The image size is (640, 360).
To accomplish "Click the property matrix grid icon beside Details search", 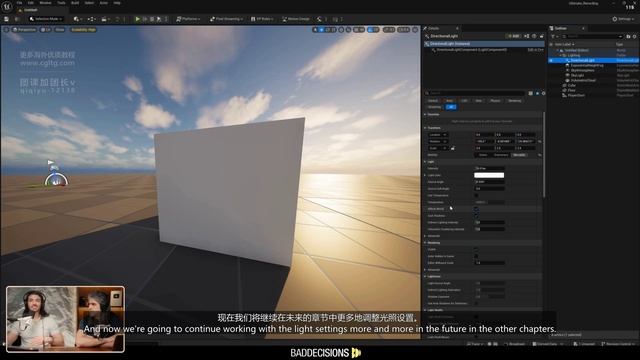I will click(531, 93).
